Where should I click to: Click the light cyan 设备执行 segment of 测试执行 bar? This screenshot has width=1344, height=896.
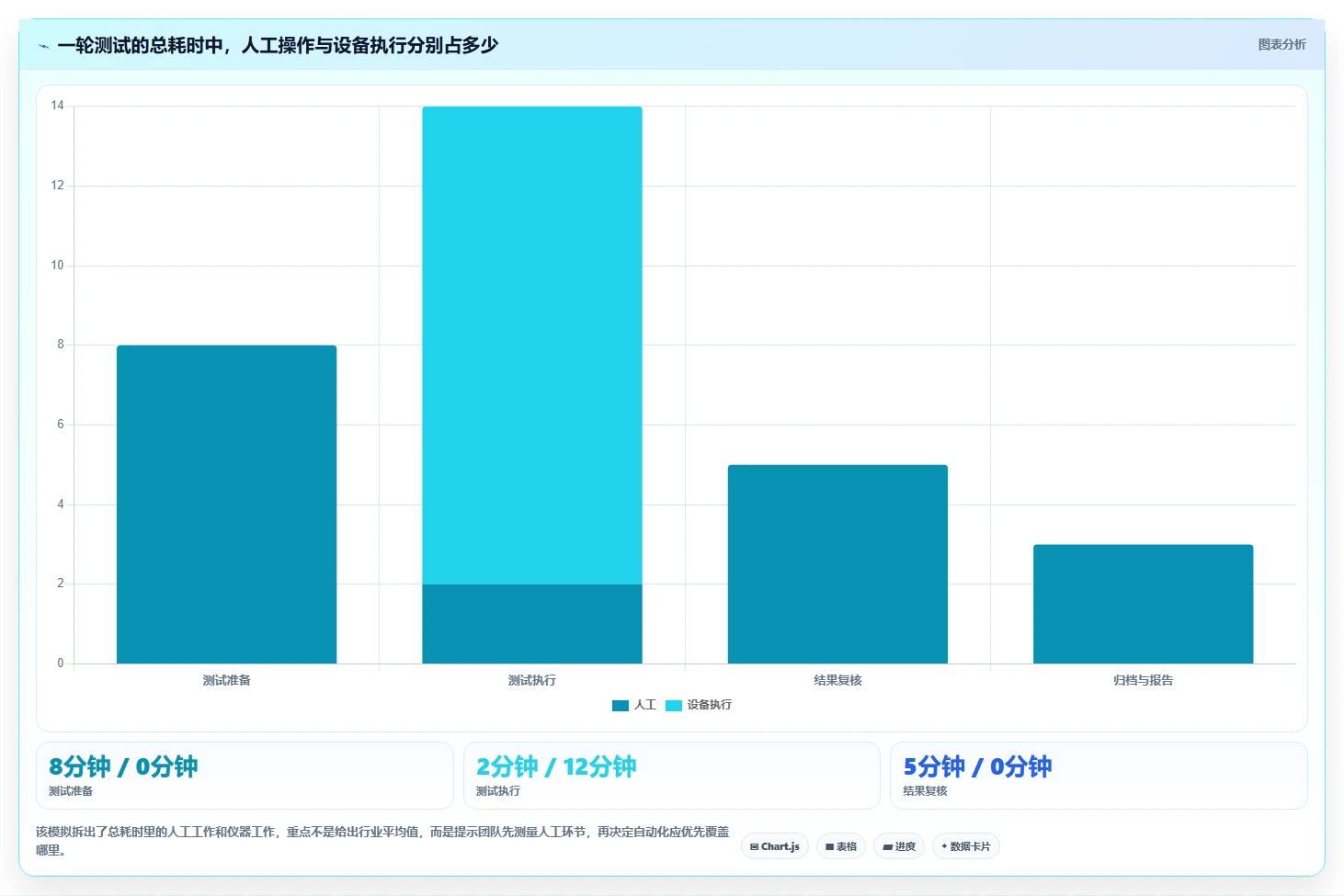point(532,346)
